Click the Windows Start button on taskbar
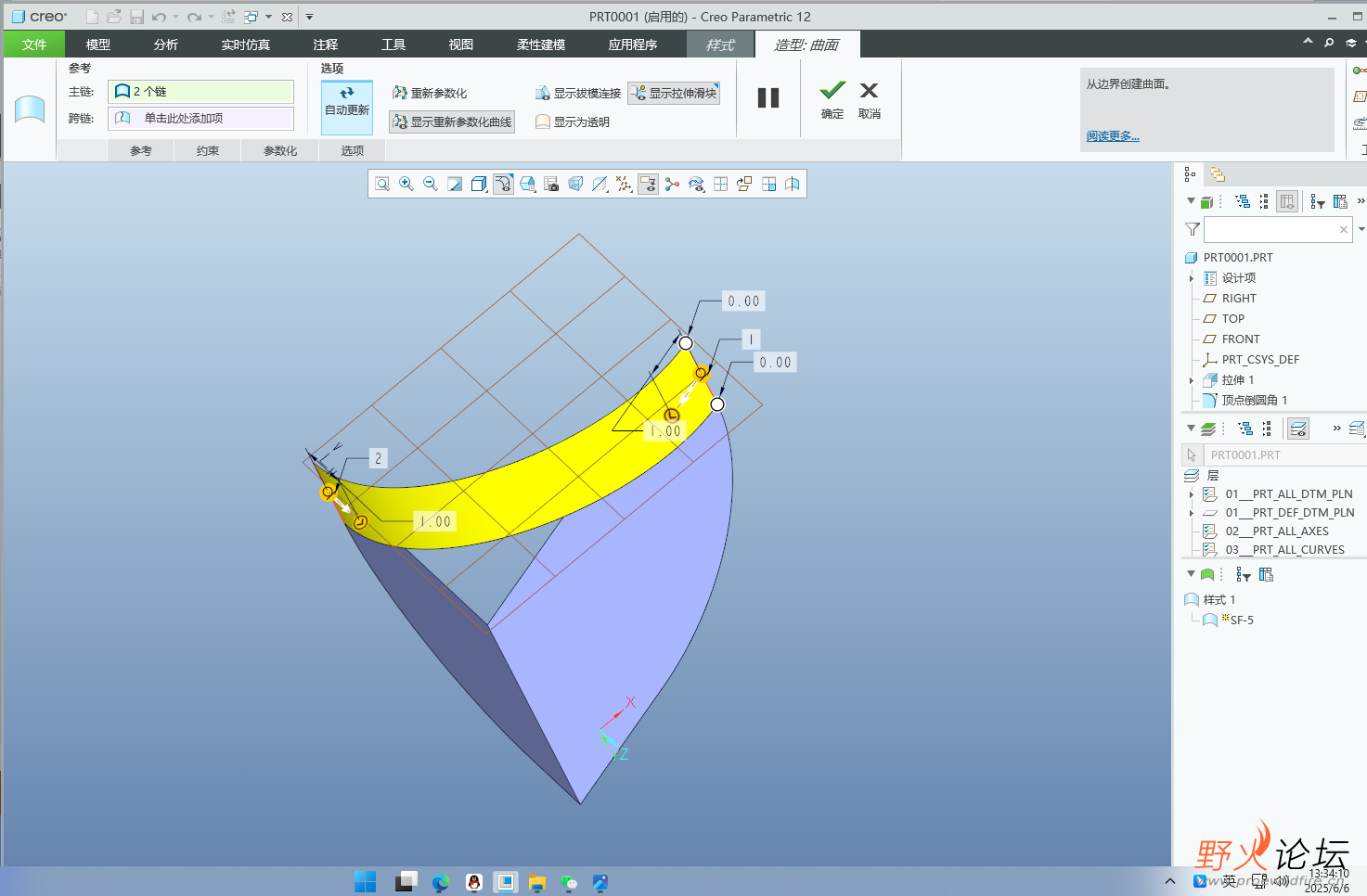Viewport: 1367px width, 896px height. coord(365,882)
